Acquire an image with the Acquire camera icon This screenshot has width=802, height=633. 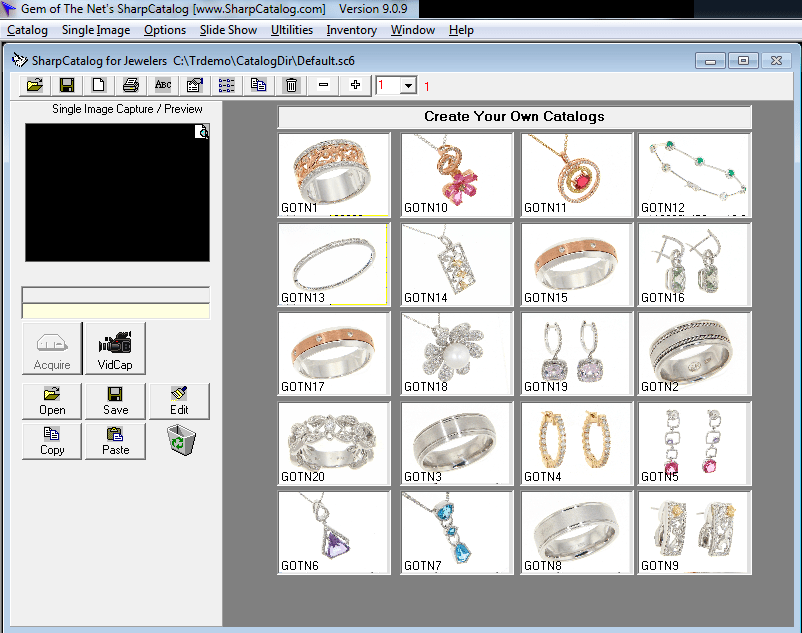coord(51,348)
